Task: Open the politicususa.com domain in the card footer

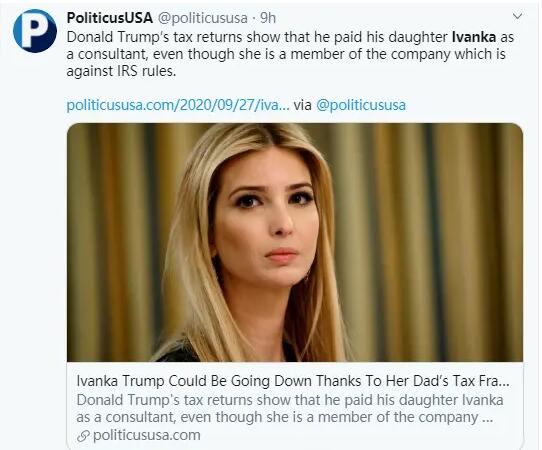Action: tap(147, 435)
